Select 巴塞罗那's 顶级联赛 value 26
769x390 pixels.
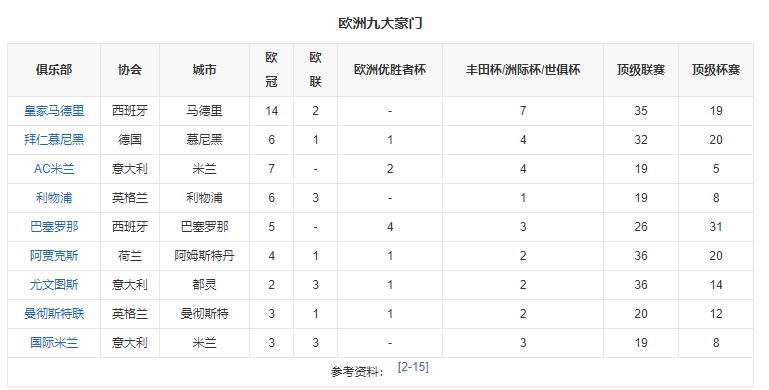click(x=641, y=227)
